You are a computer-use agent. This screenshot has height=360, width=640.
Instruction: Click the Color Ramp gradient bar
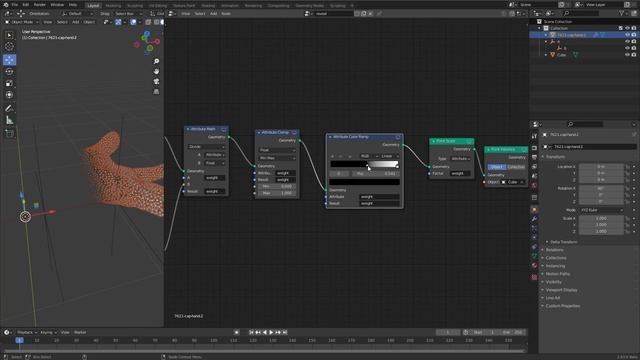coord(364,164)
